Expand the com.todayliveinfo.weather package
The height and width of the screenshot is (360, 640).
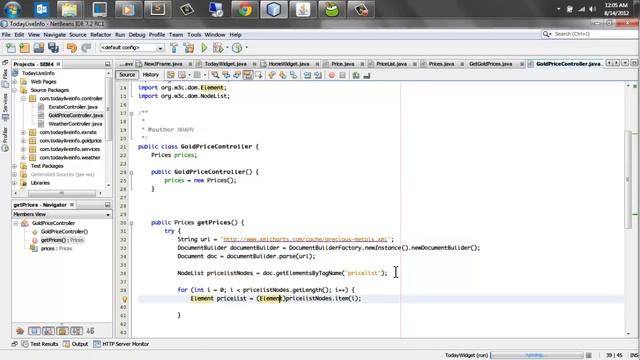pos(23,158)
